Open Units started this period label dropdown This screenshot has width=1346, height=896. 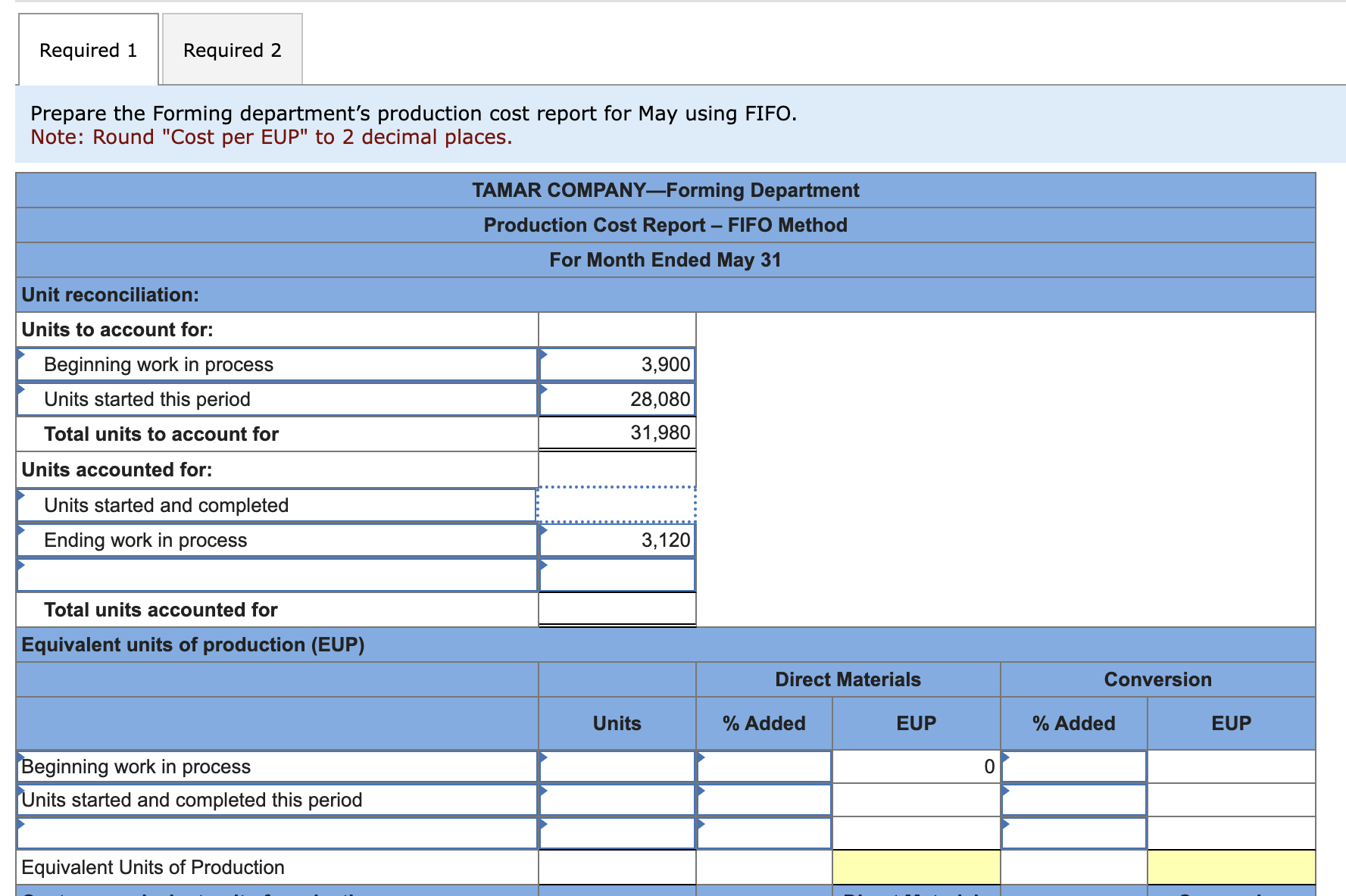[277, 399]
